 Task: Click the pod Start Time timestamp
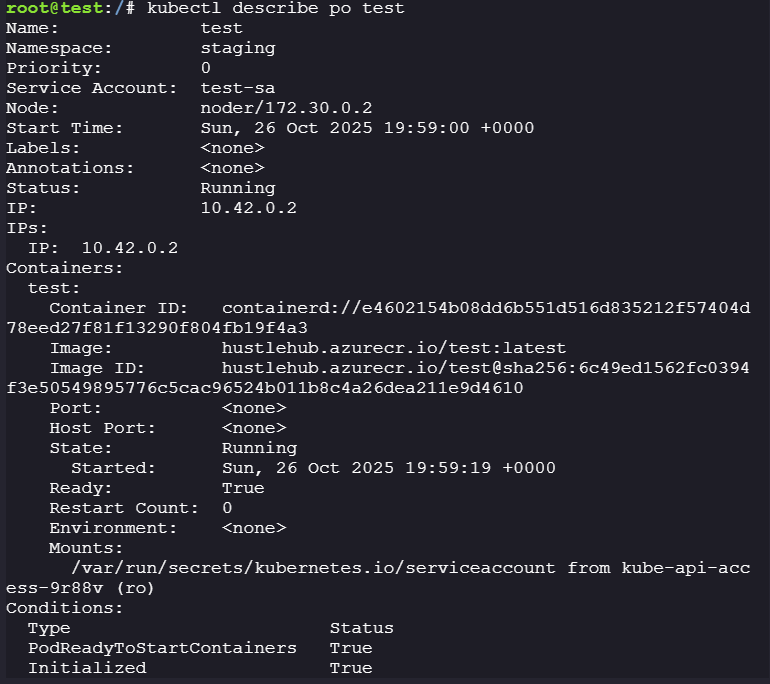click(367, 128)
